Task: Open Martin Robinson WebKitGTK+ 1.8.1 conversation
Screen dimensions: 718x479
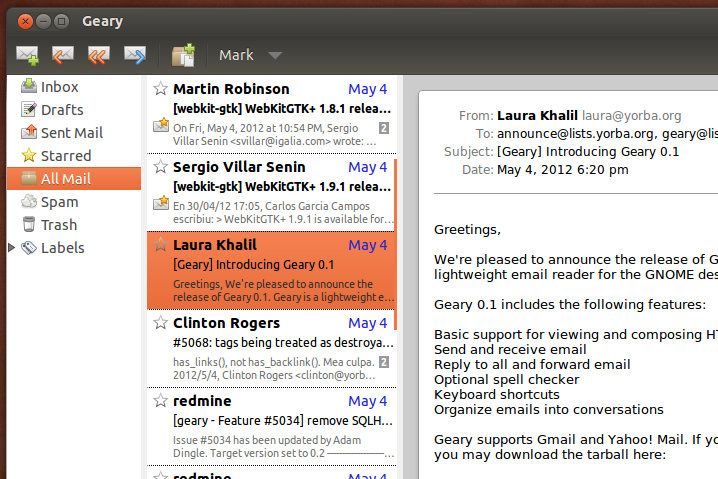Action: pyautogui.click(x=272, y=114)
